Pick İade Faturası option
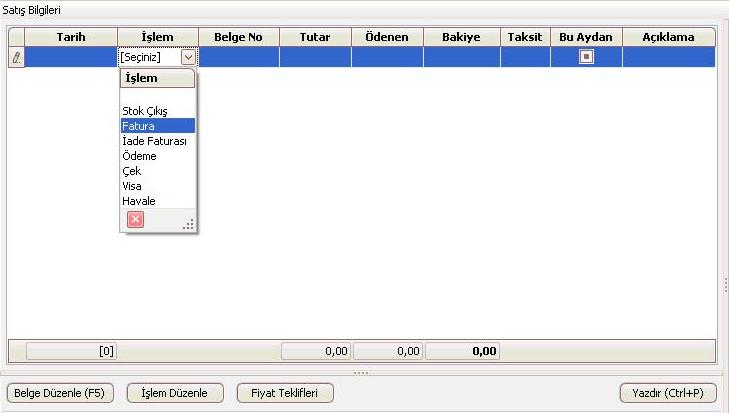This screenshot has width=729, height=413. pos(158,141)
